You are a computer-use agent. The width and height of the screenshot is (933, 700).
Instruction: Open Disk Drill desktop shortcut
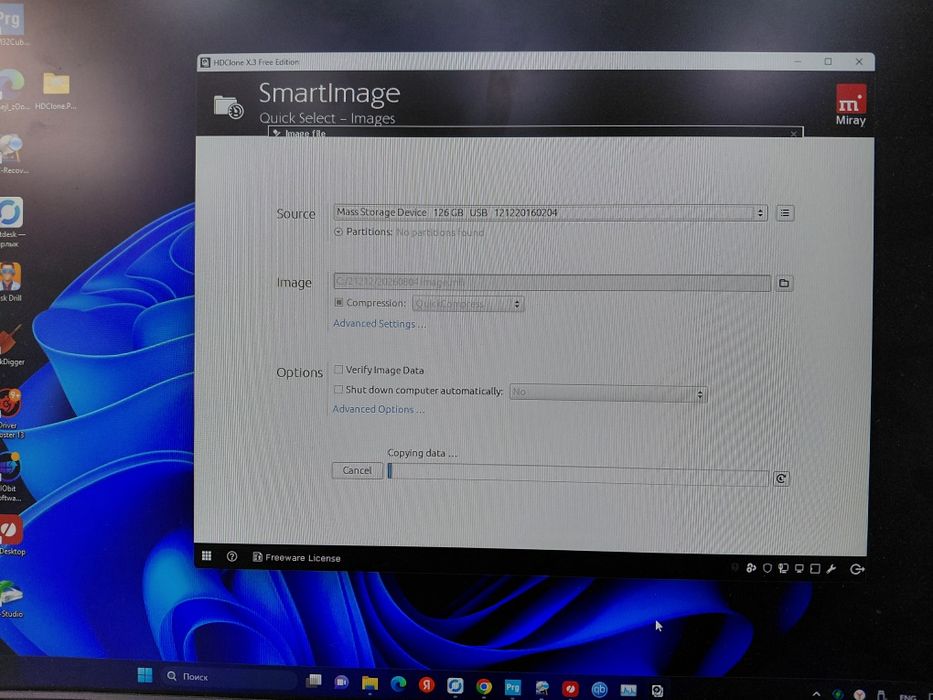(x=11, y=282)
